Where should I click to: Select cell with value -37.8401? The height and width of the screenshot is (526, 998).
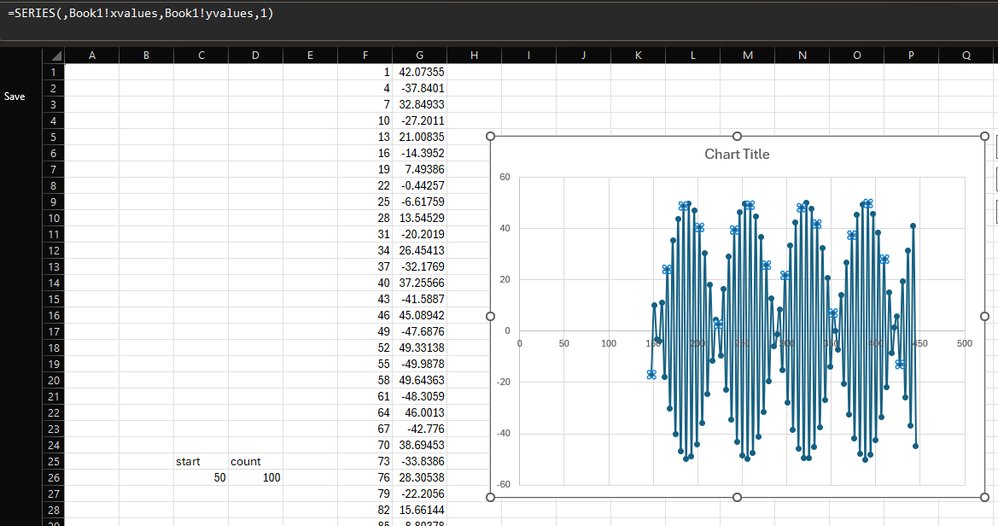pos(419,88)
